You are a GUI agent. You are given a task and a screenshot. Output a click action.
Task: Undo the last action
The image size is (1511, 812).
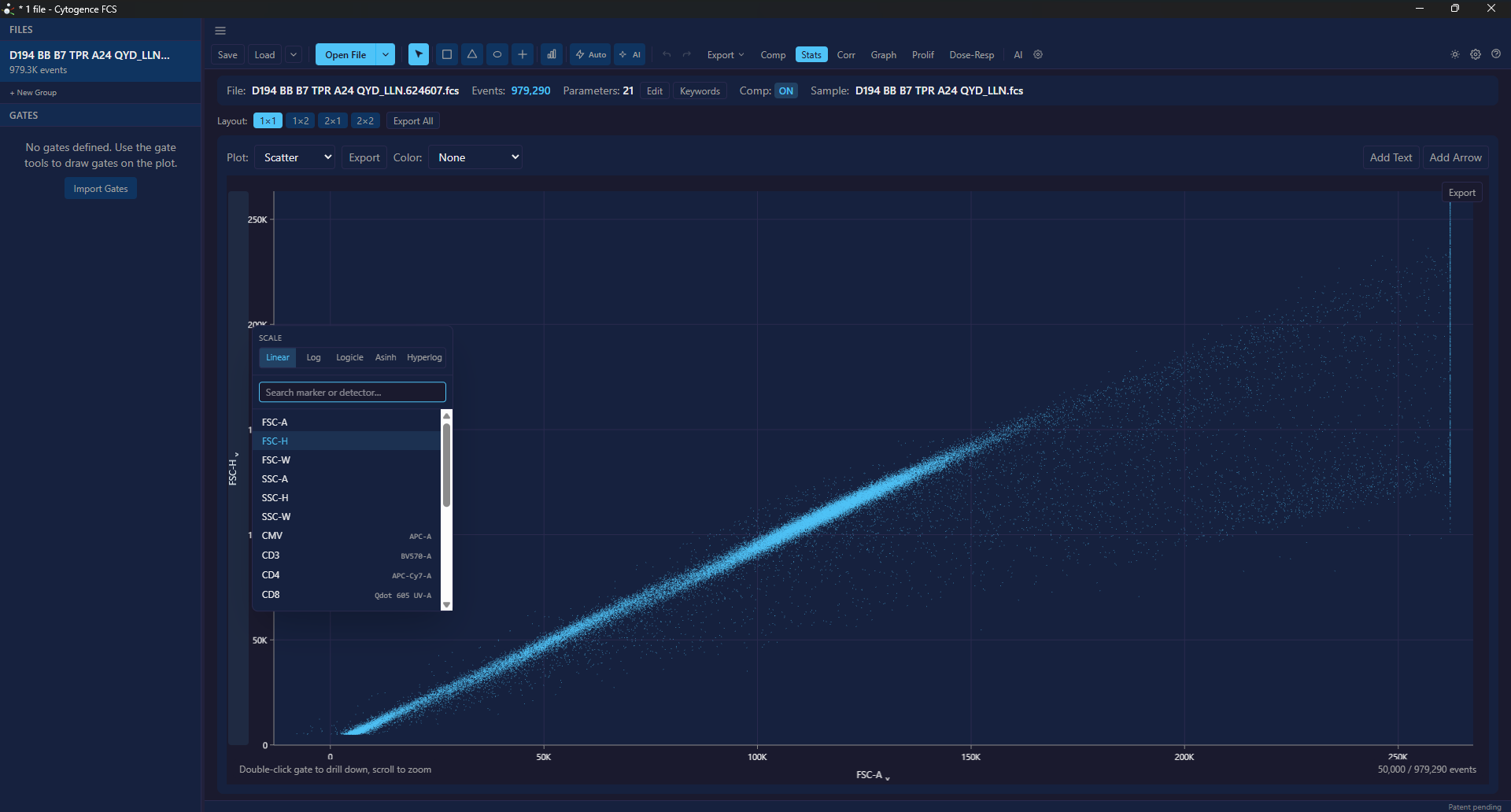[x=667, y=54]
